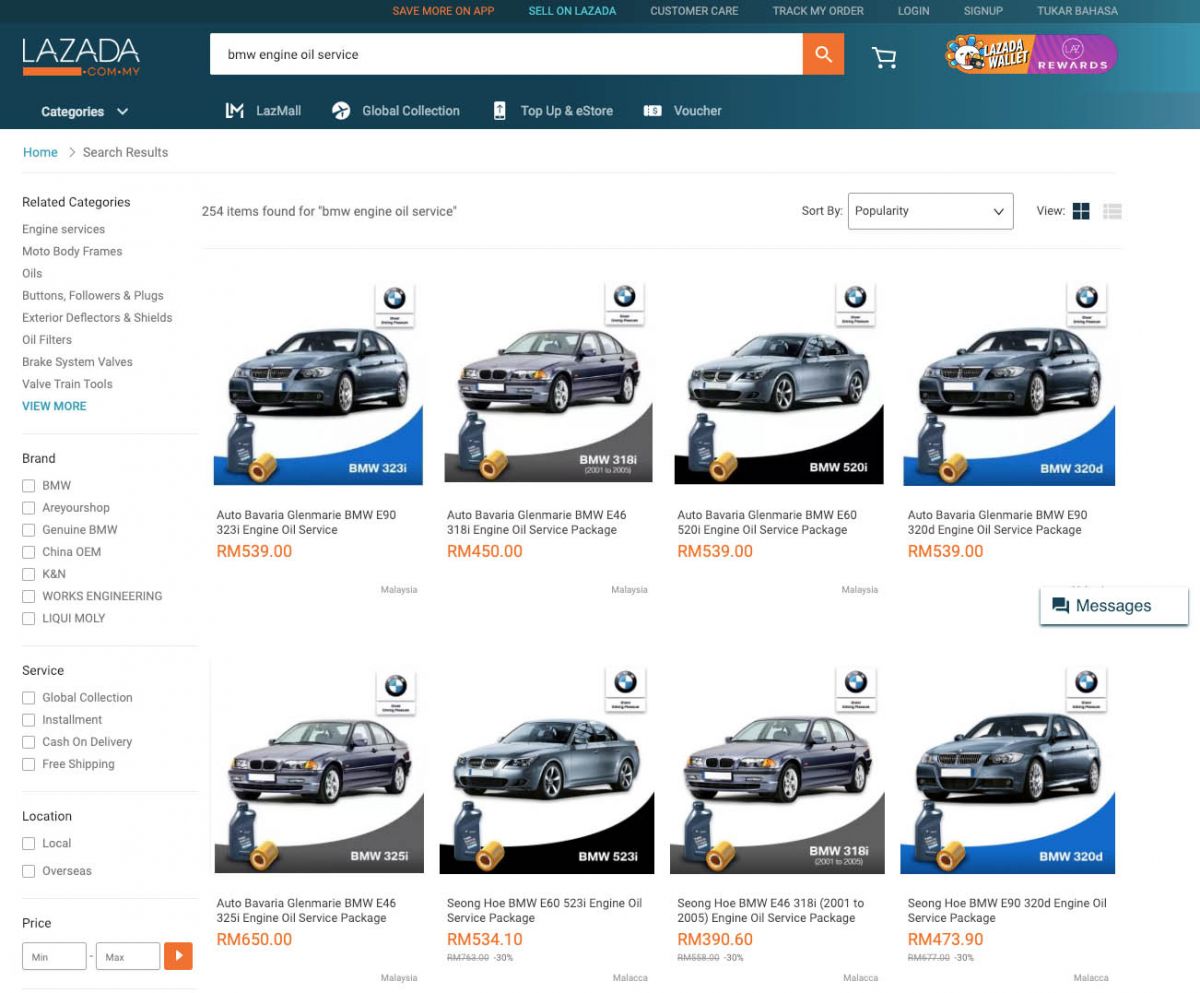Click the Global Collection plane icon
Viewport: 1200px width, 993px height.
[x=341, y=111]
